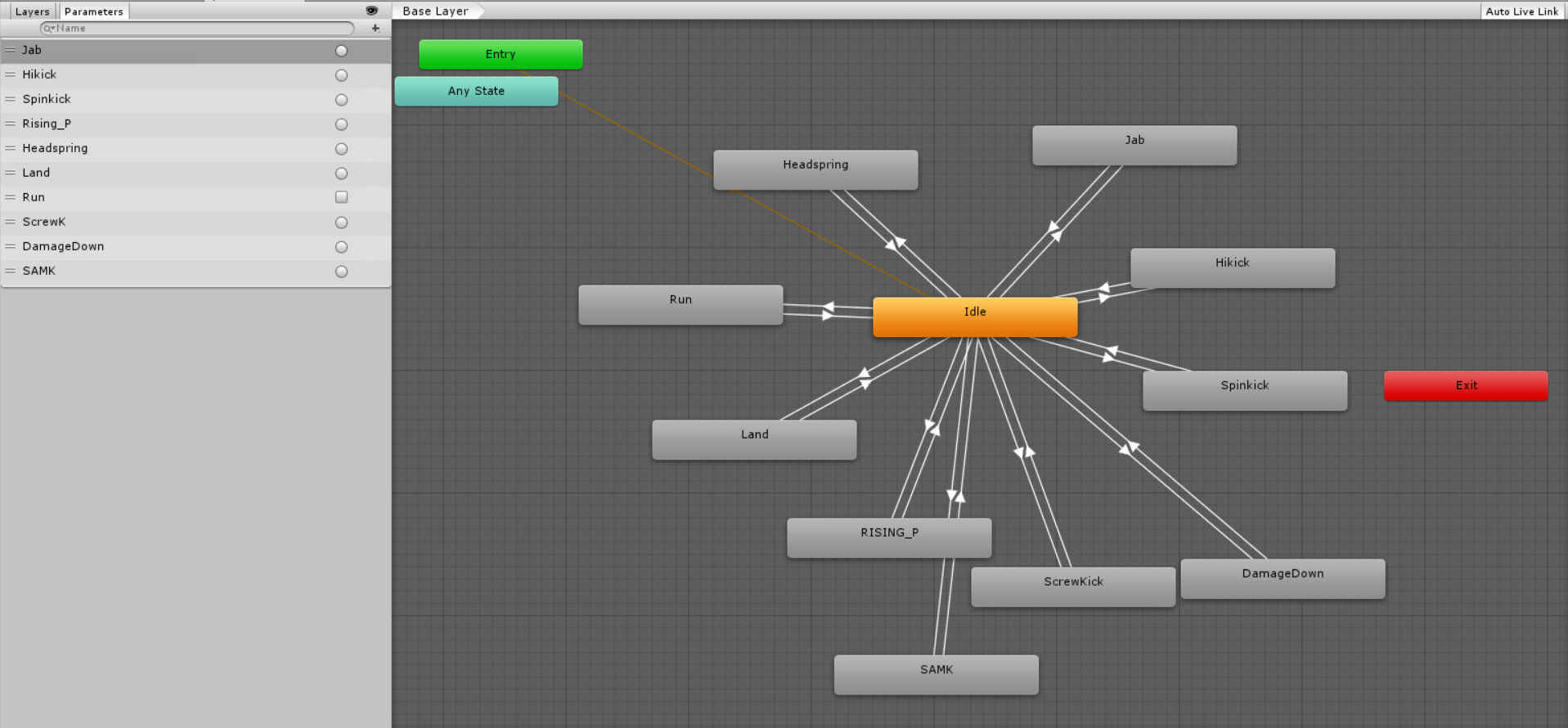Select the Jab parameter name
Image resolution: width=1568 pixels, height=728 pixels.
click(32, 50)
